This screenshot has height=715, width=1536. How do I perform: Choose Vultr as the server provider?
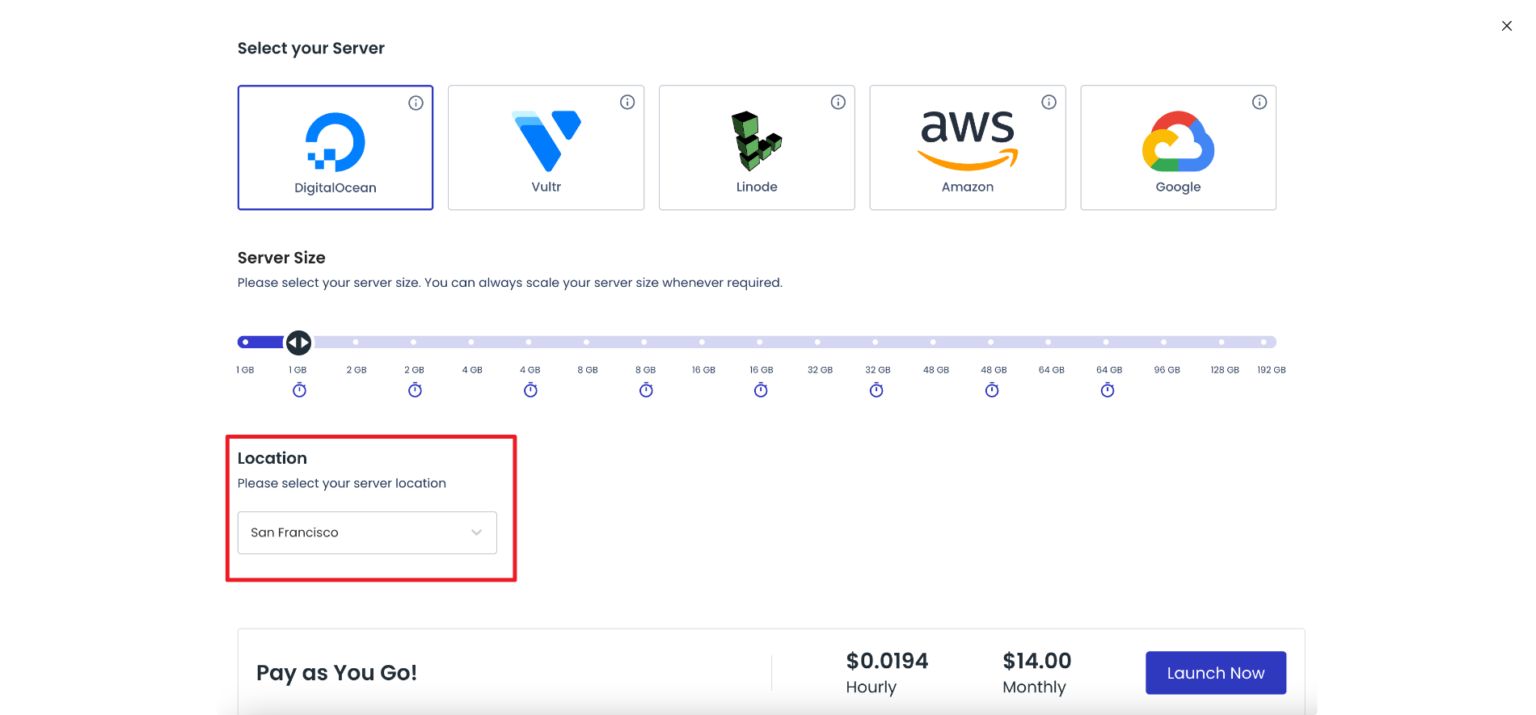(546, 148)
